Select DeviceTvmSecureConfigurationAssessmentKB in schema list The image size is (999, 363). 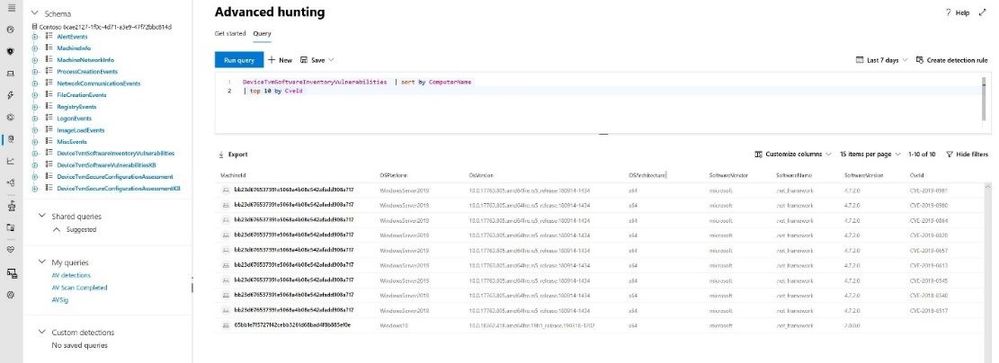[x=119, y=189]
